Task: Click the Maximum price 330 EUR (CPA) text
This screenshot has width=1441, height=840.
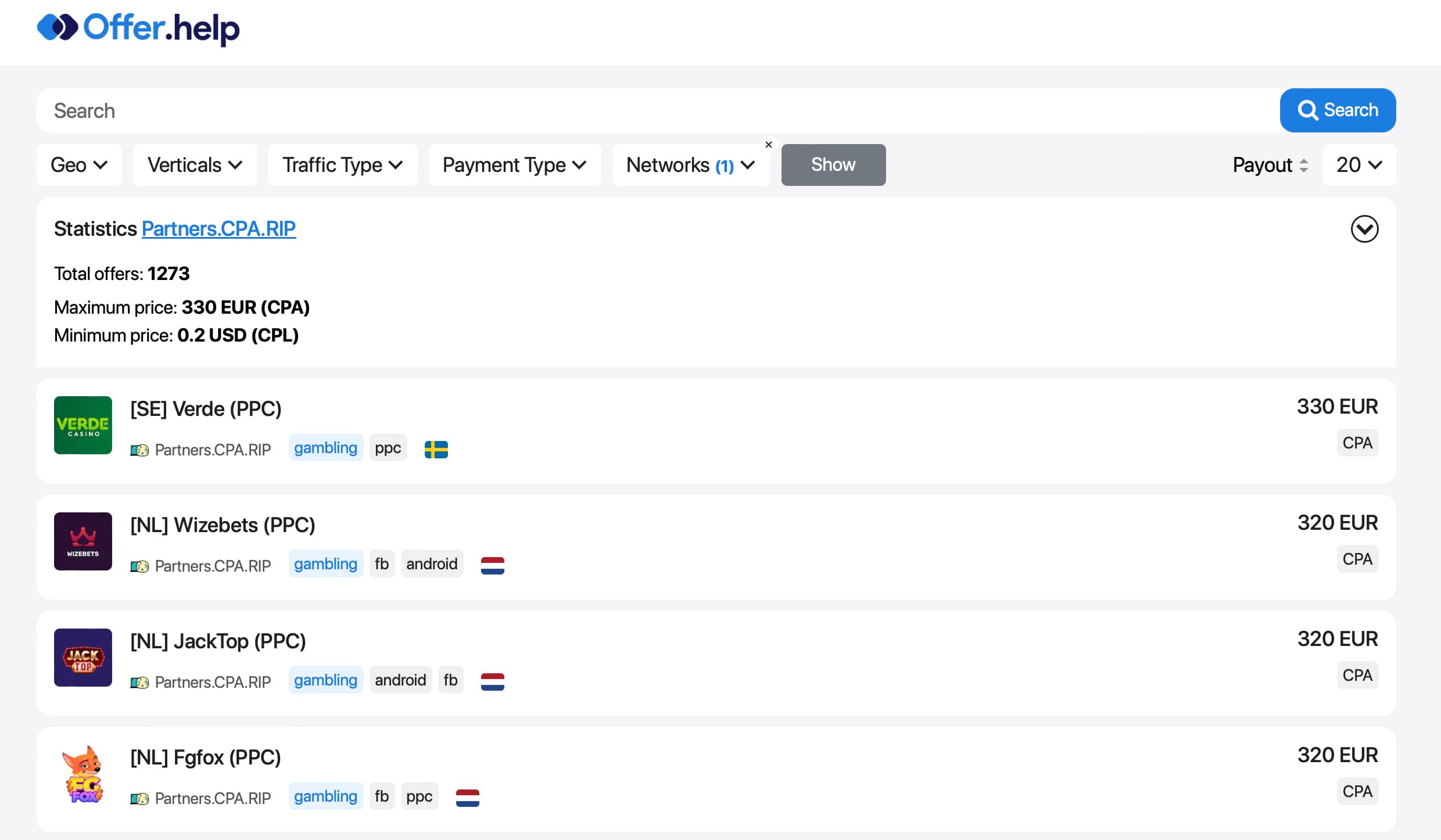Action: (182, 307)
